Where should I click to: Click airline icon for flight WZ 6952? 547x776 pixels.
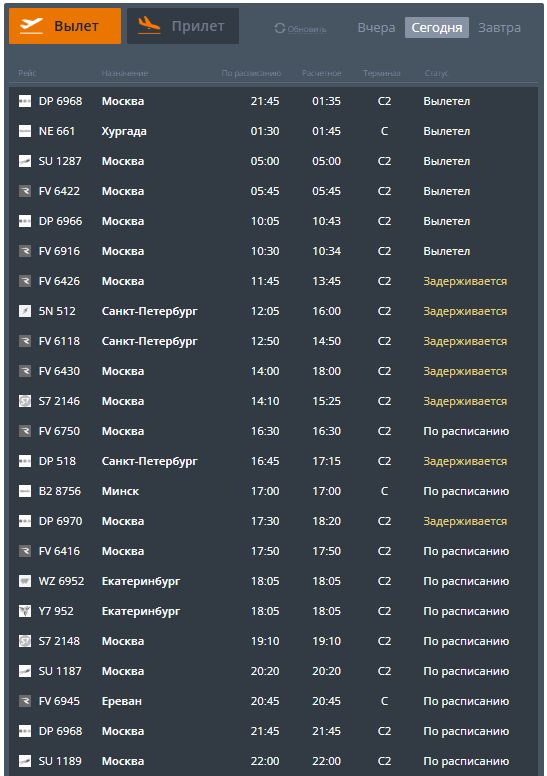click(25, 581)
